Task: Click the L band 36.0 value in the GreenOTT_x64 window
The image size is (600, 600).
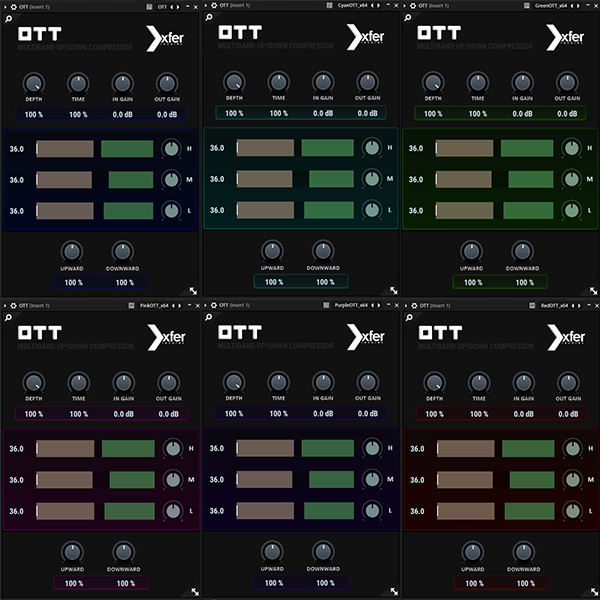Action: (416, 210)
